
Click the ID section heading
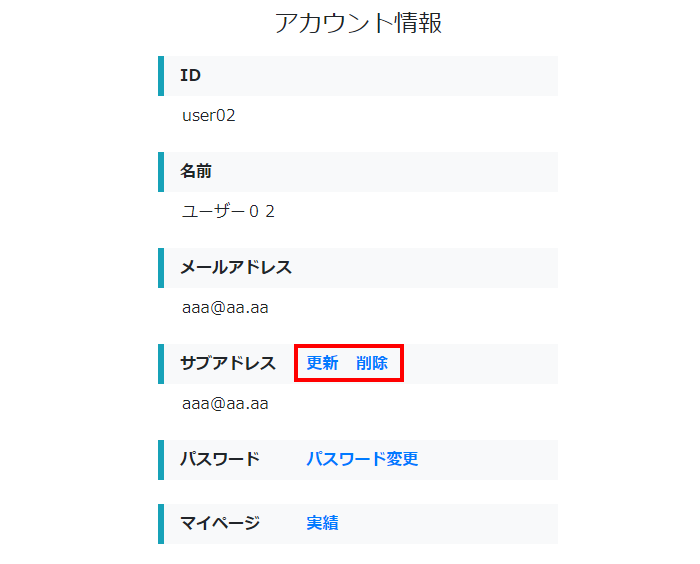click(x=190, y=76)
